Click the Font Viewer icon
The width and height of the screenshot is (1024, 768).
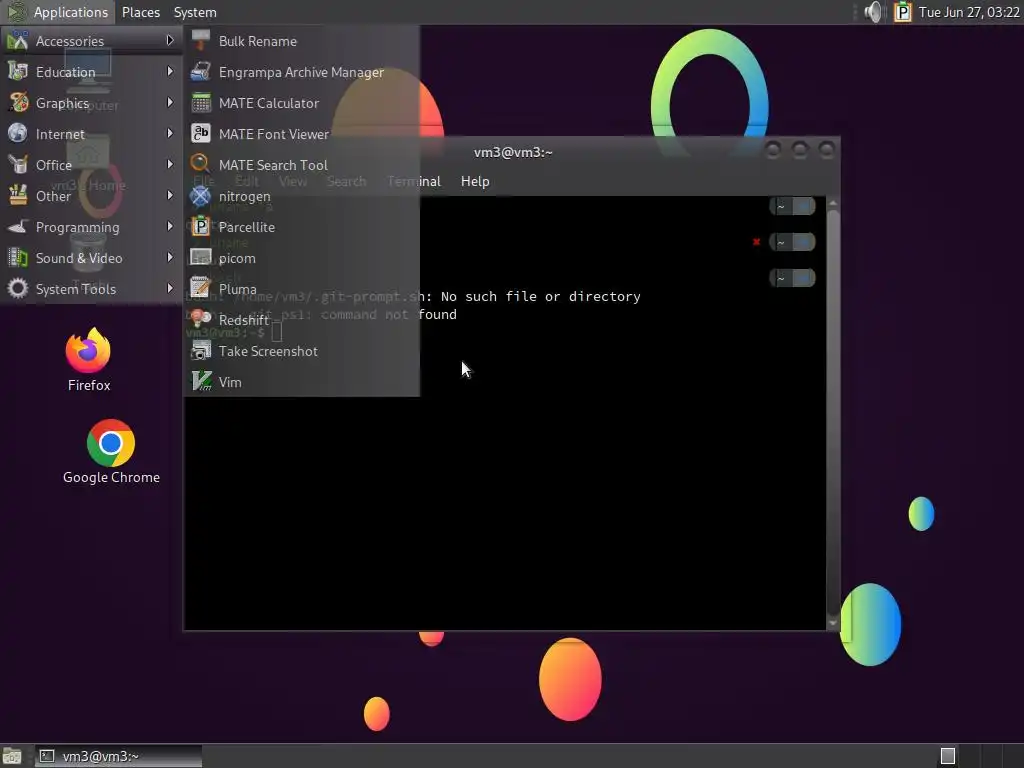click(200, 133)
